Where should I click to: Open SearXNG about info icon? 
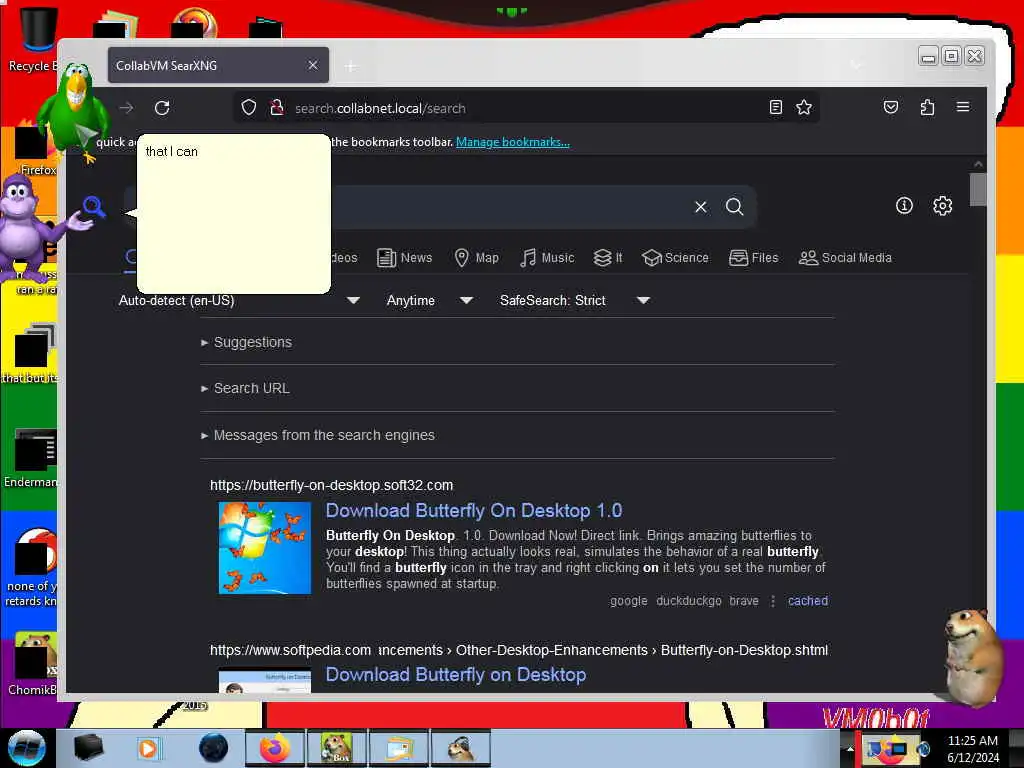pyautogui.click(x=904, y=206)
